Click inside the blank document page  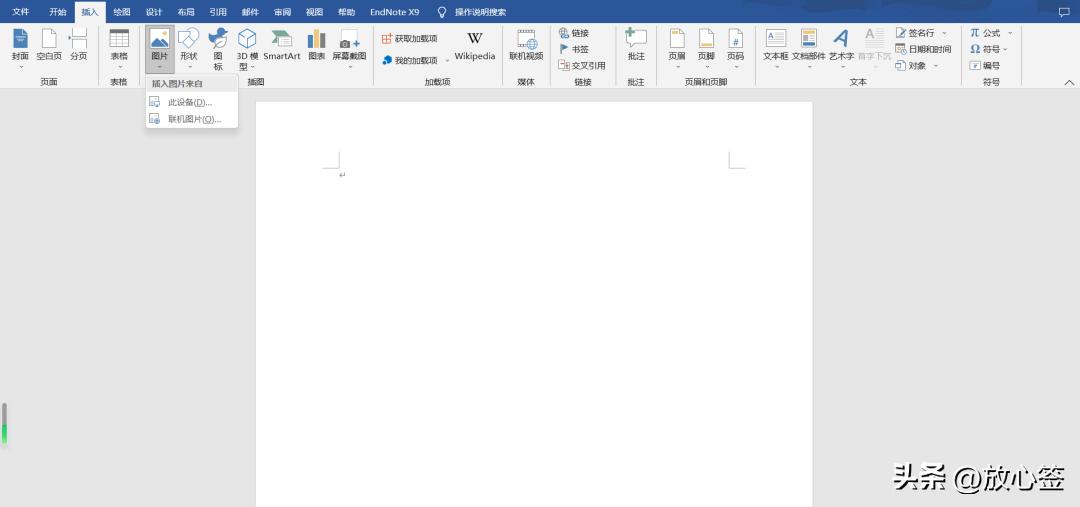click(x=534, y=303)
